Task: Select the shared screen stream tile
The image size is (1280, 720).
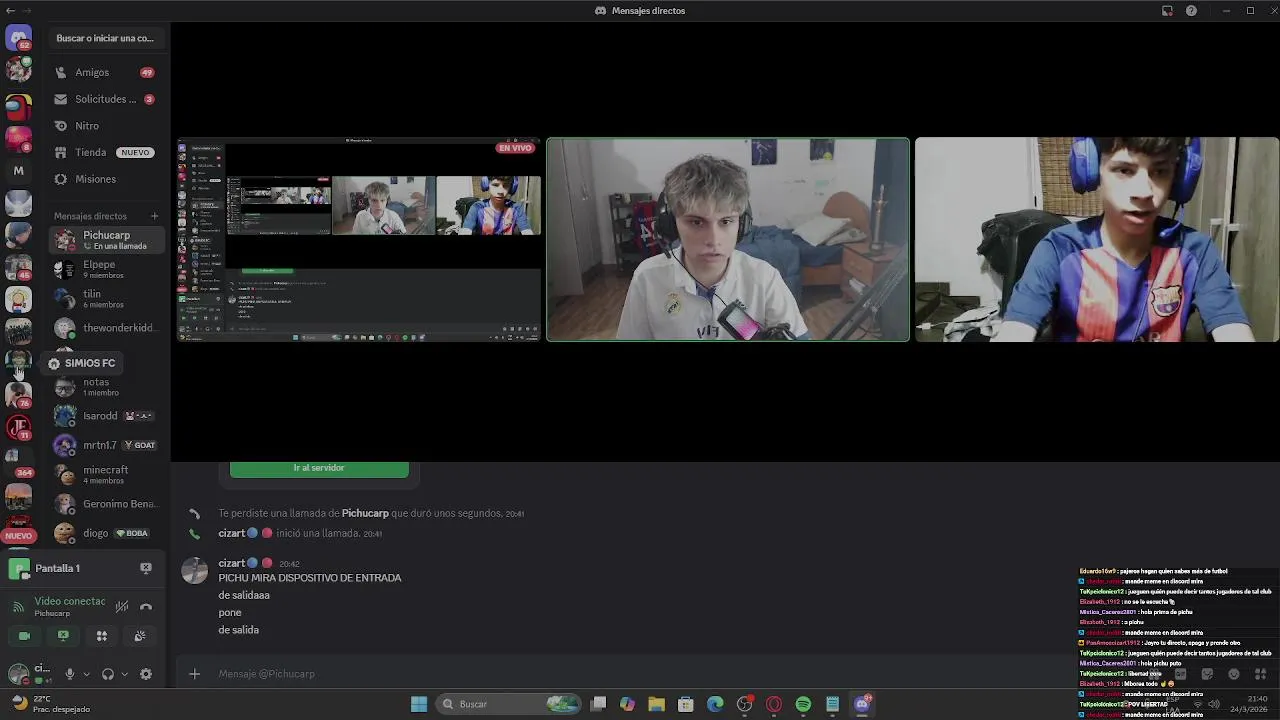Action: point(360,240)
